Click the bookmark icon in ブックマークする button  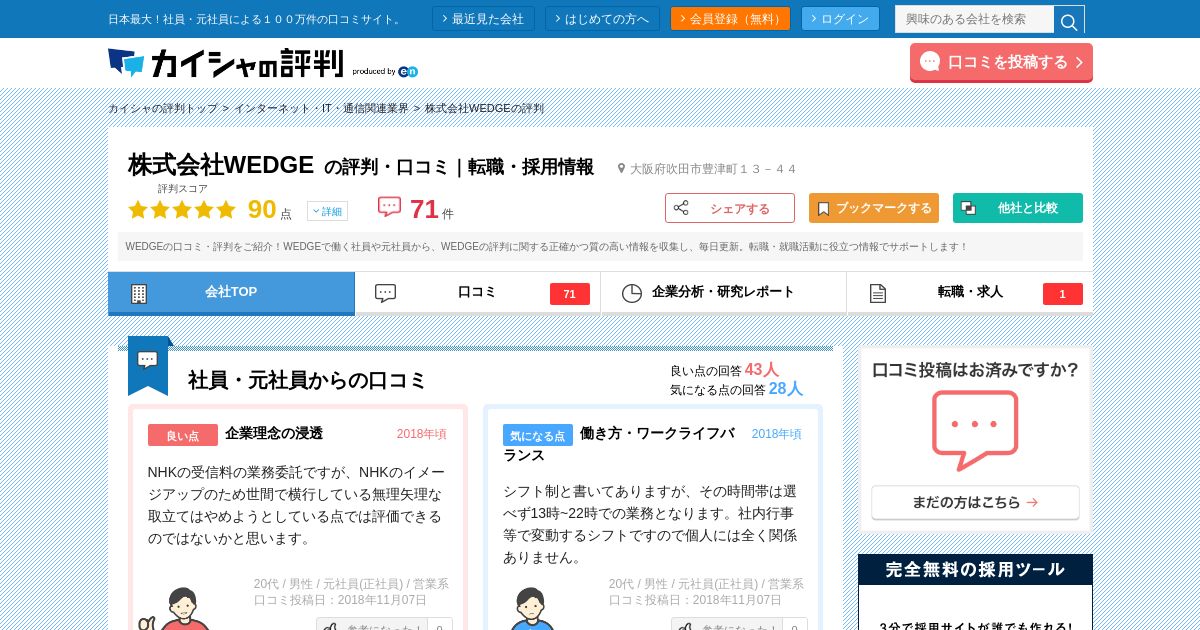pos(823,208)
